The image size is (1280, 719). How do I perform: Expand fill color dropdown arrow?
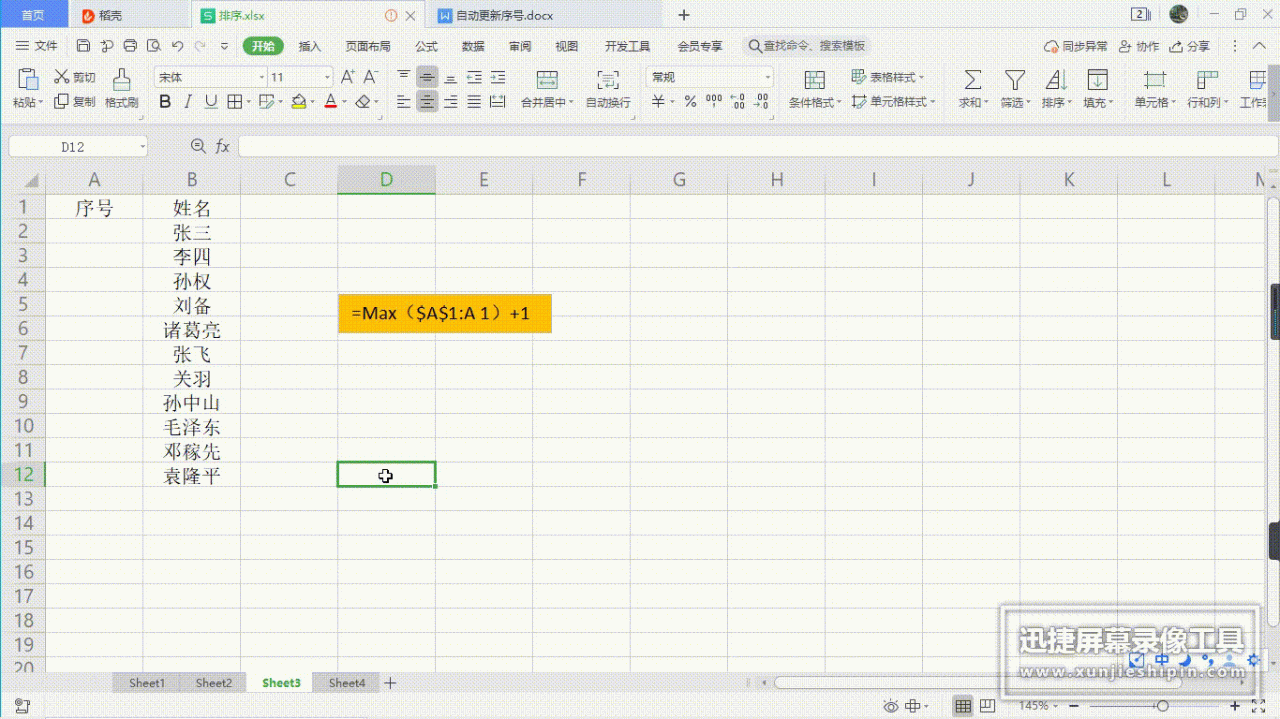(x=312, y=102)
